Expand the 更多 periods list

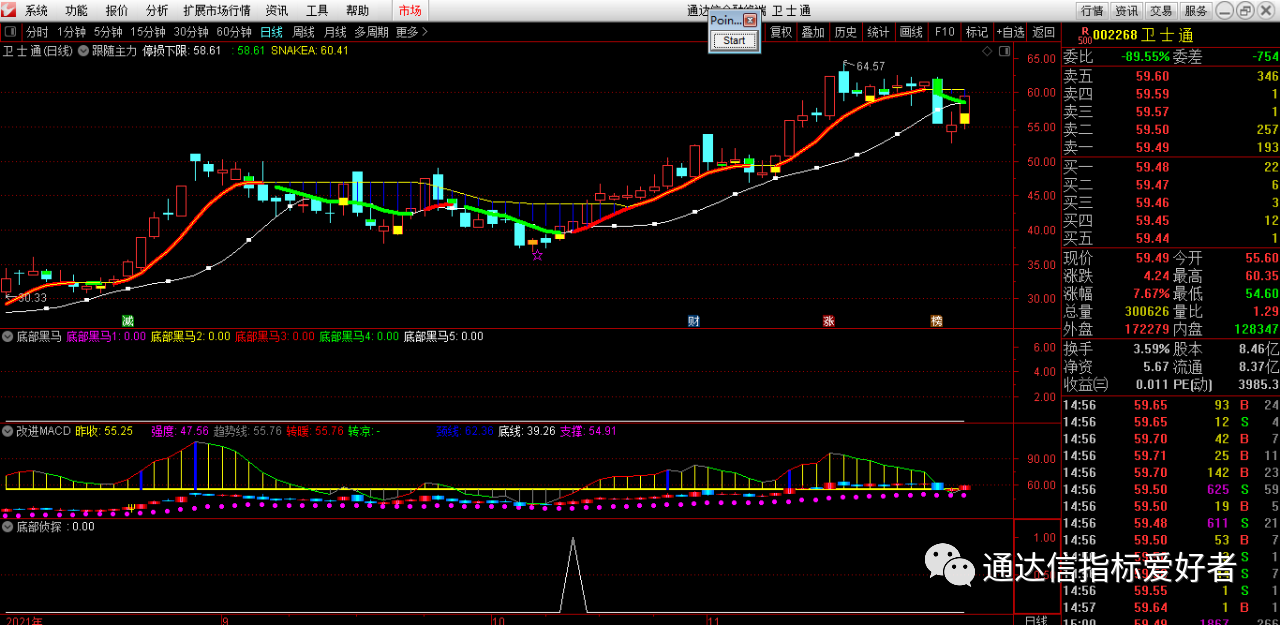[x=412, y=32]
